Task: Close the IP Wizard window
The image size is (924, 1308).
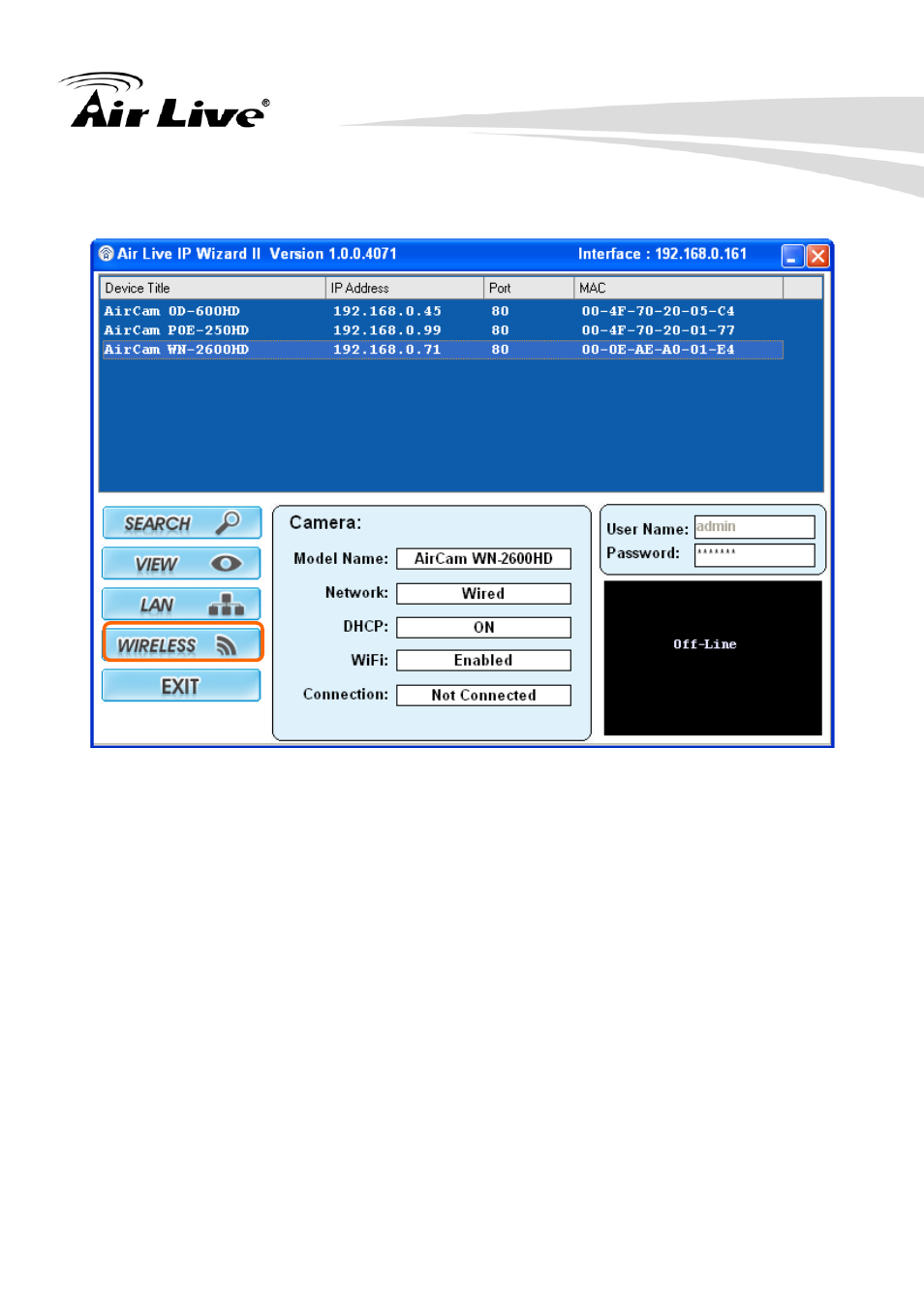Action: coord(818,256)
